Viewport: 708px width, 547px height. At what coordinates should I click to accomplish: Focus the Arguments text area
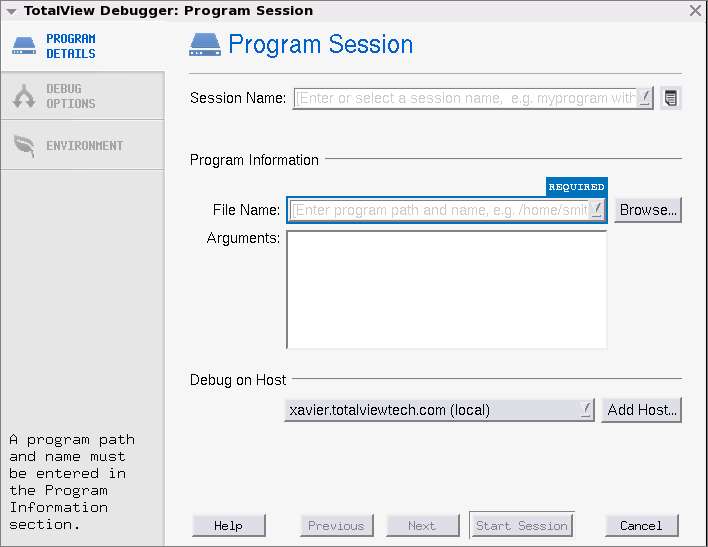446,290
